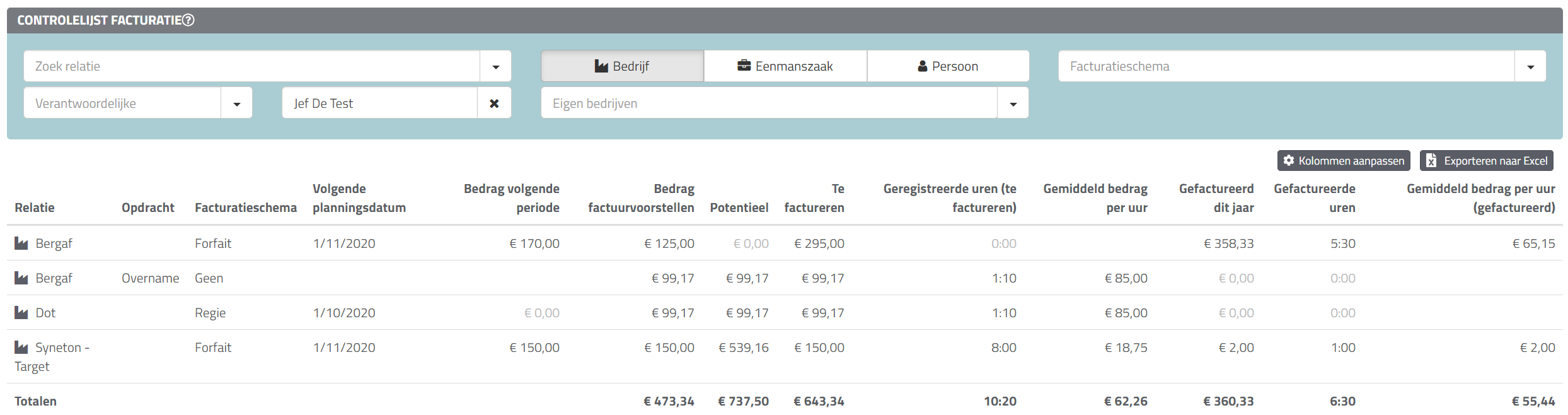
Task: Sort by the Relatie column header
Action: tap(35, 208)
